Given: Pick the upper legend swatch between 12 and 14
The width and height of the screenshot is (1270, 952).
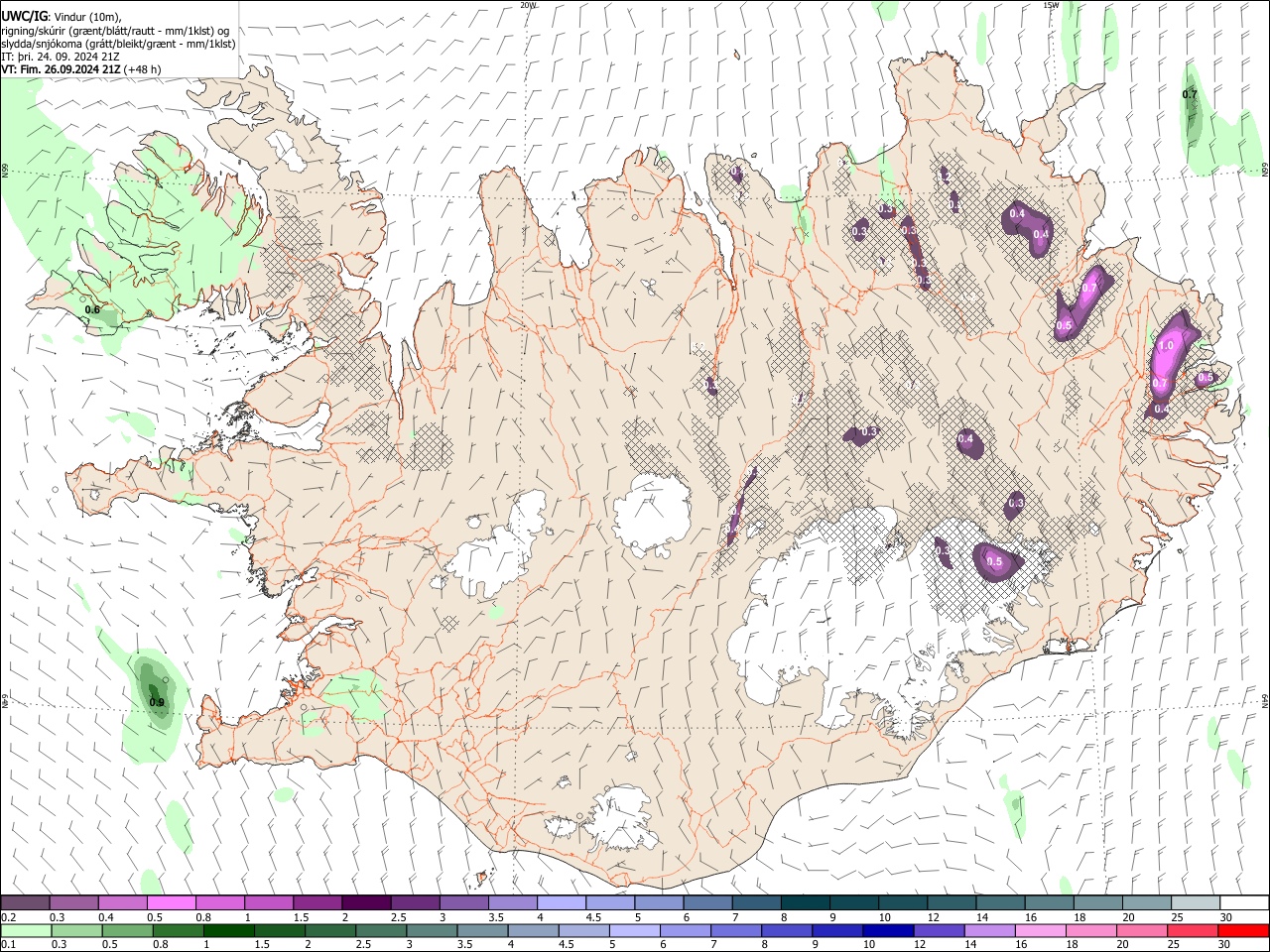Looking at the screenshot, I should click(952, 903).
